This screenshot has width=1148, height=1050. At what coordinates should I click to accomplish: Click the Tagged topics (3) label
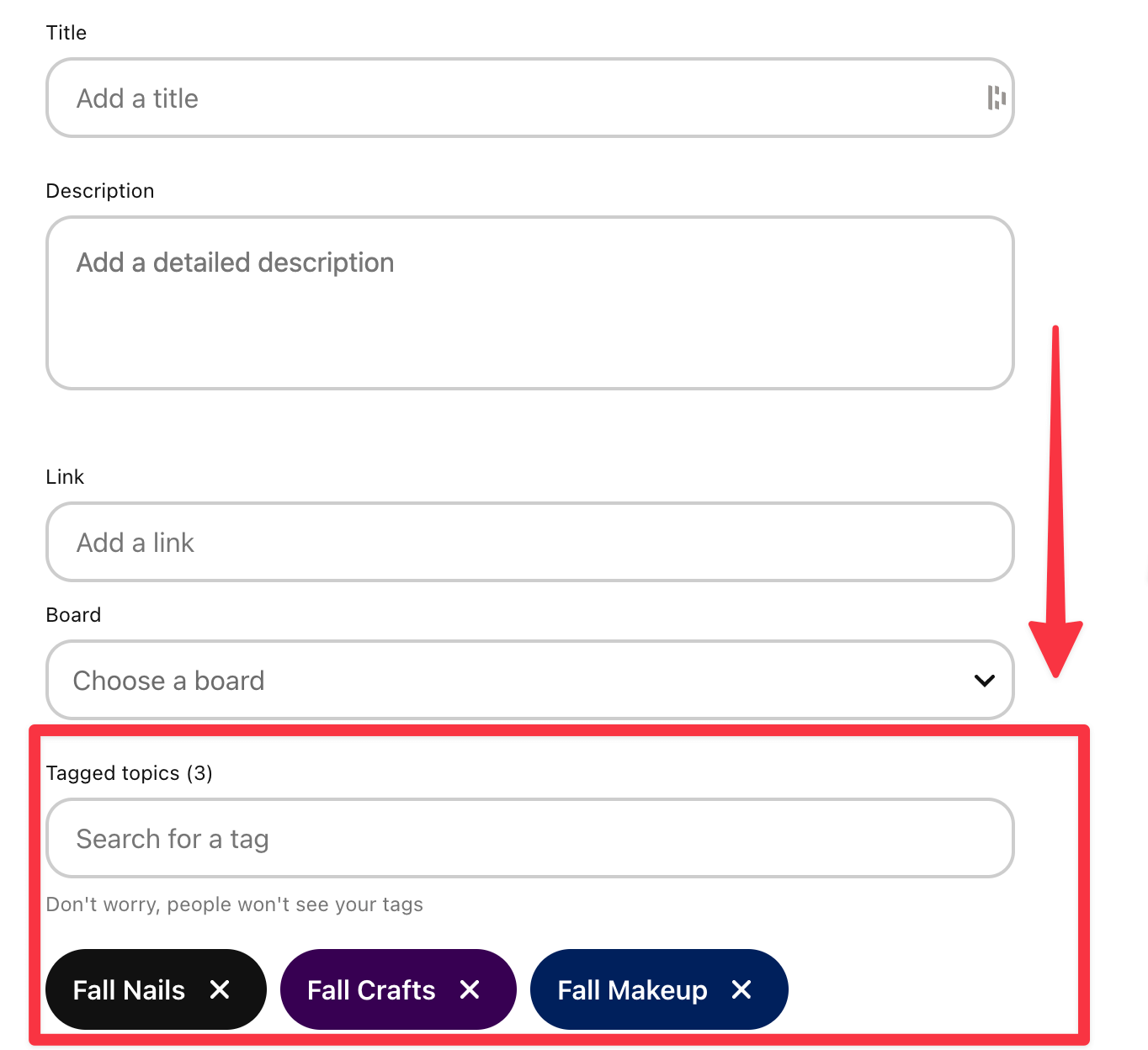(129, 773)
